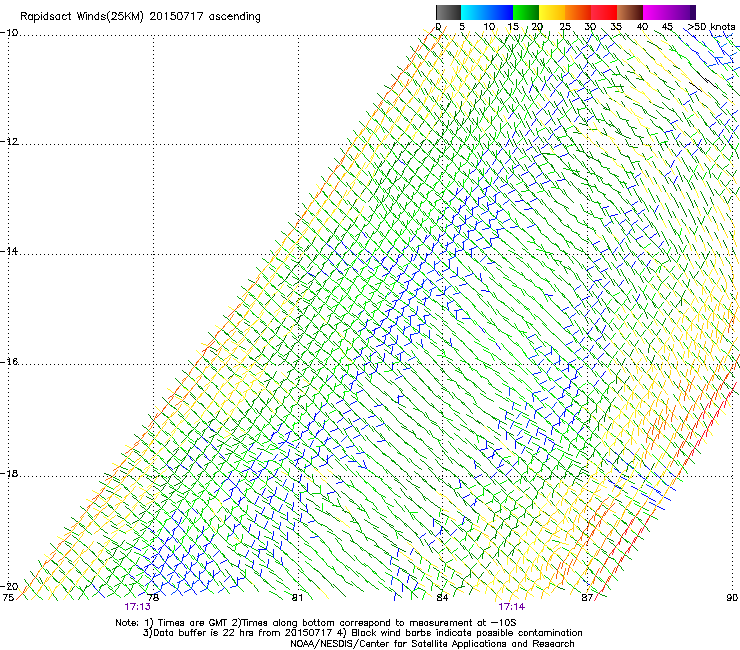Select the gray 0-5 knots color swatch
Image resolution: width=740 pixels, height=650 pixels.
(448, 12)
